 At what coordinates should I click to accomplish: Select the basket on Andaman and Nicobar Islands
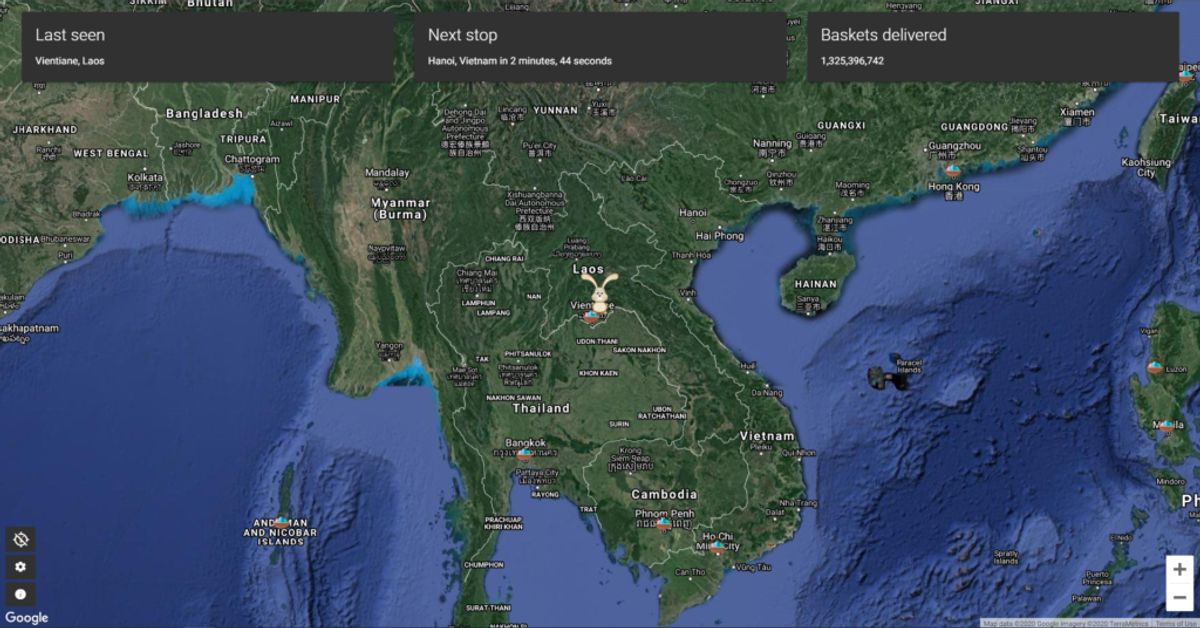click(282, 522)
